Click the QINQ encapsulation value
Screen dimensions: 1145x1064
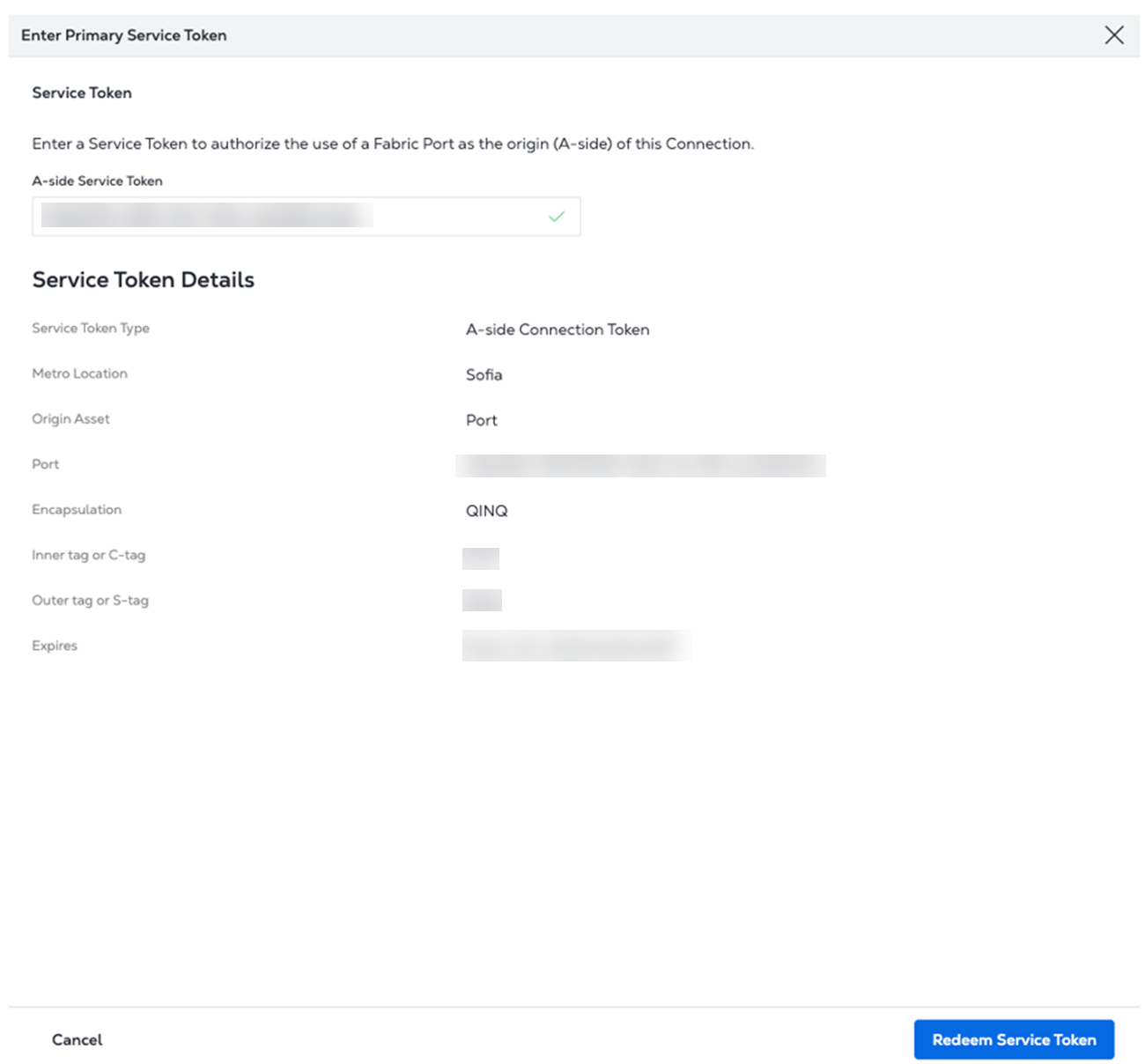tap(486, 511)
